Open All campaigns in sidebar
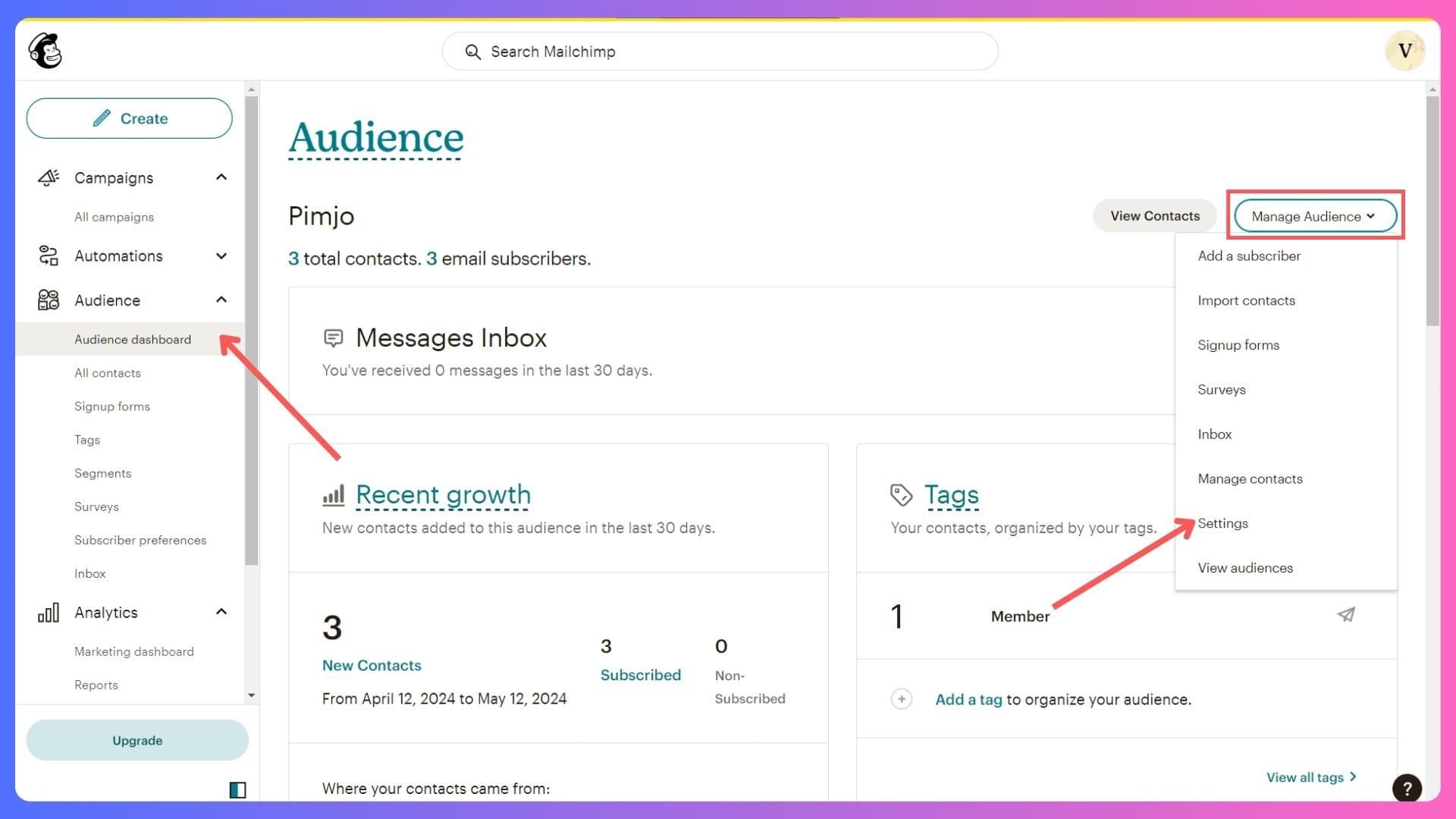1456x819 pixels. click(114, 217)
